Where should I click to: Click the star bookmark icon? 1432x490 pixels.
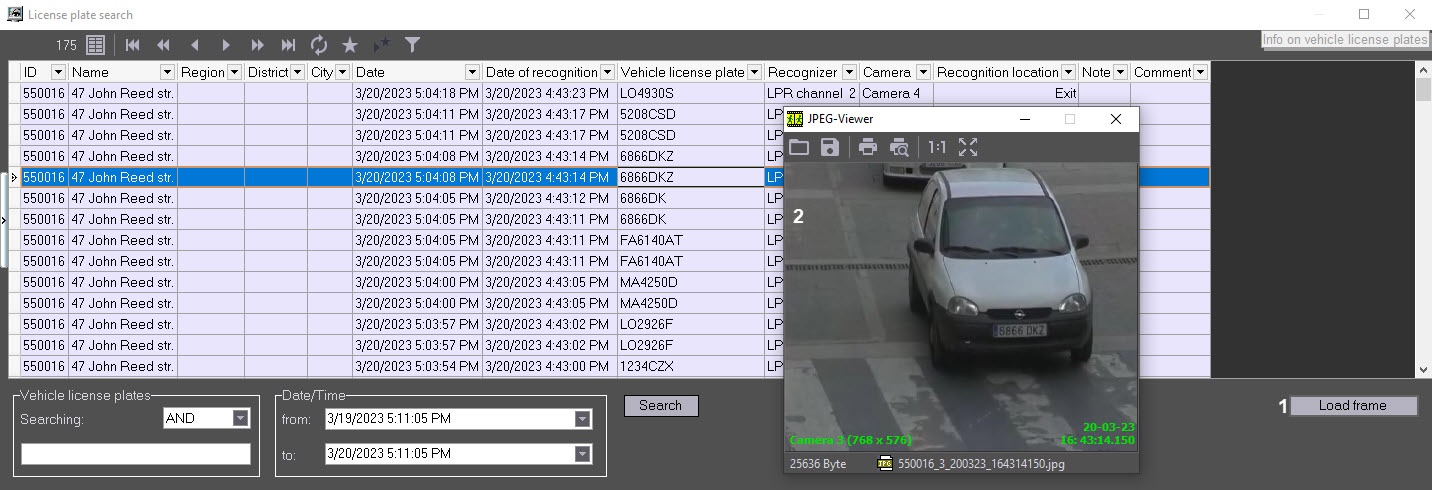pyautogui.click(x=350, y=45)
